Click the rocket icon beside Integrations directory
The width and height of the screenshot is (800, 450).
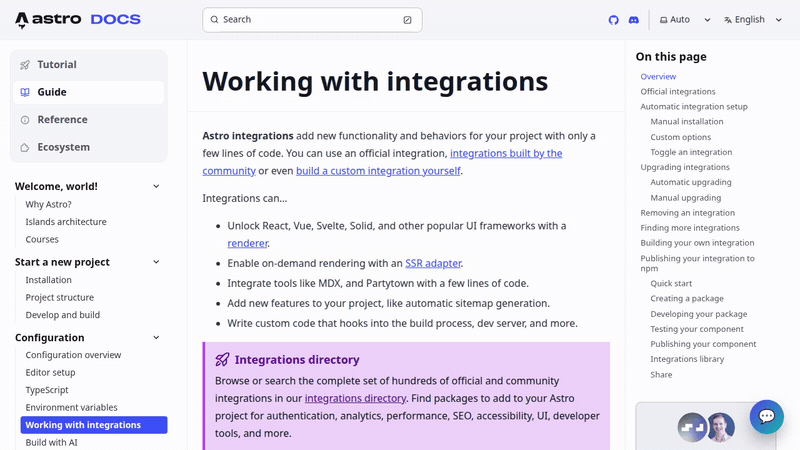[x=222, y=360]
